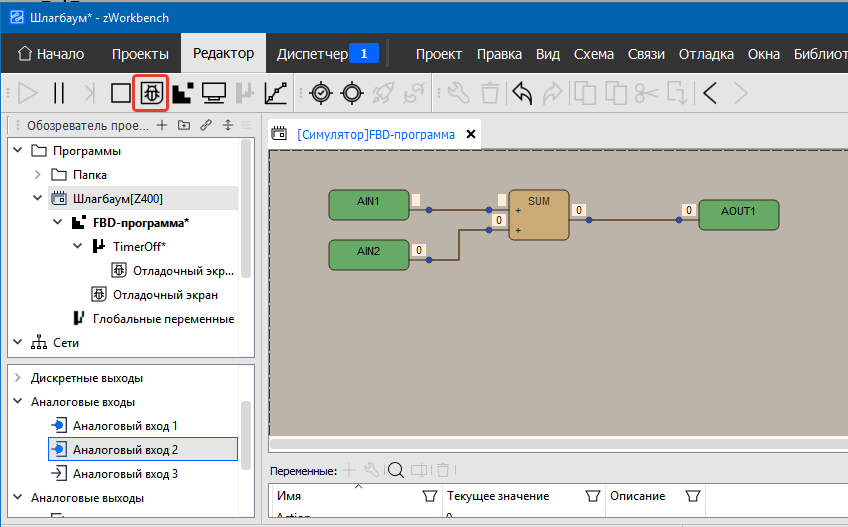Collapse the Программы tree node
This screenshot has height=527, width=848.
[18, 151]
